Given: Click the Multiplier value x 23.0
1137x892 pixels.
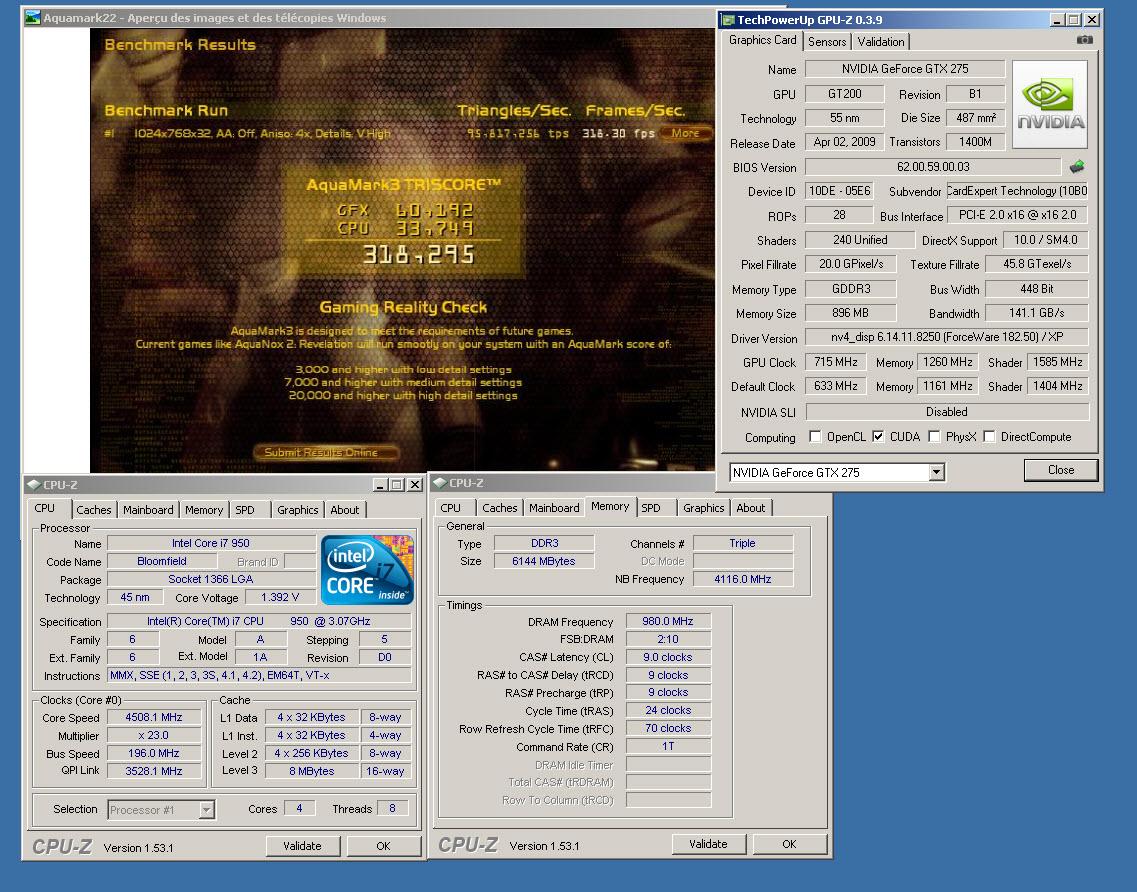Looking at the screenshot, I should coord(154,735).
